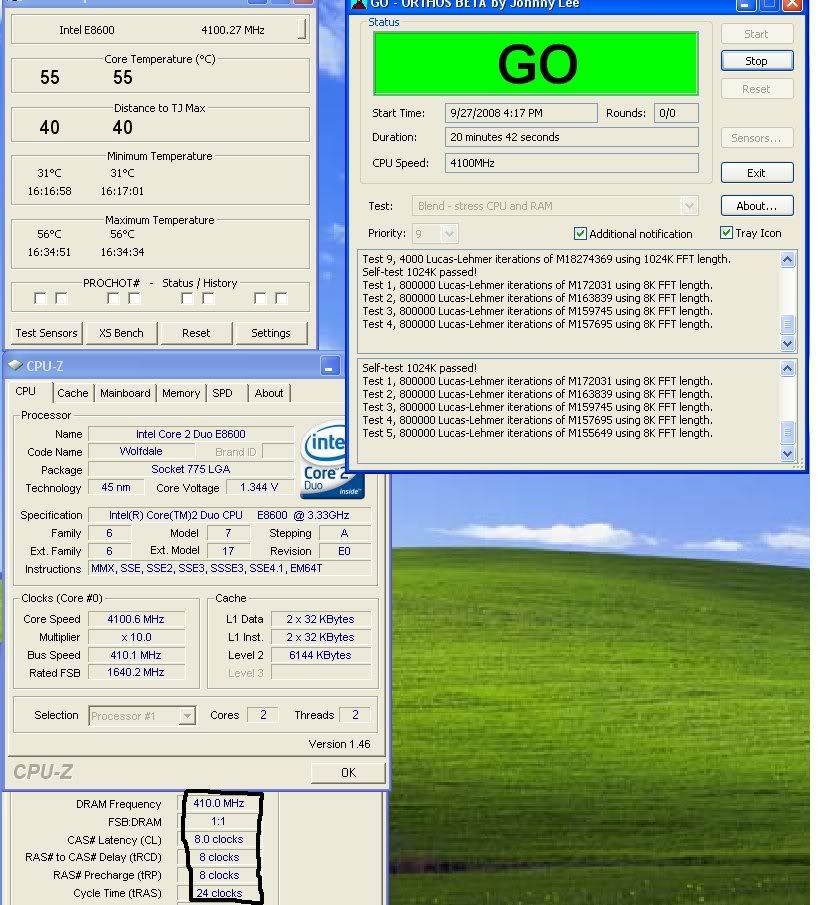Click the Reset button in ORTHOS
The height and width of the screenshot is (905, 840).
point(757,89)
